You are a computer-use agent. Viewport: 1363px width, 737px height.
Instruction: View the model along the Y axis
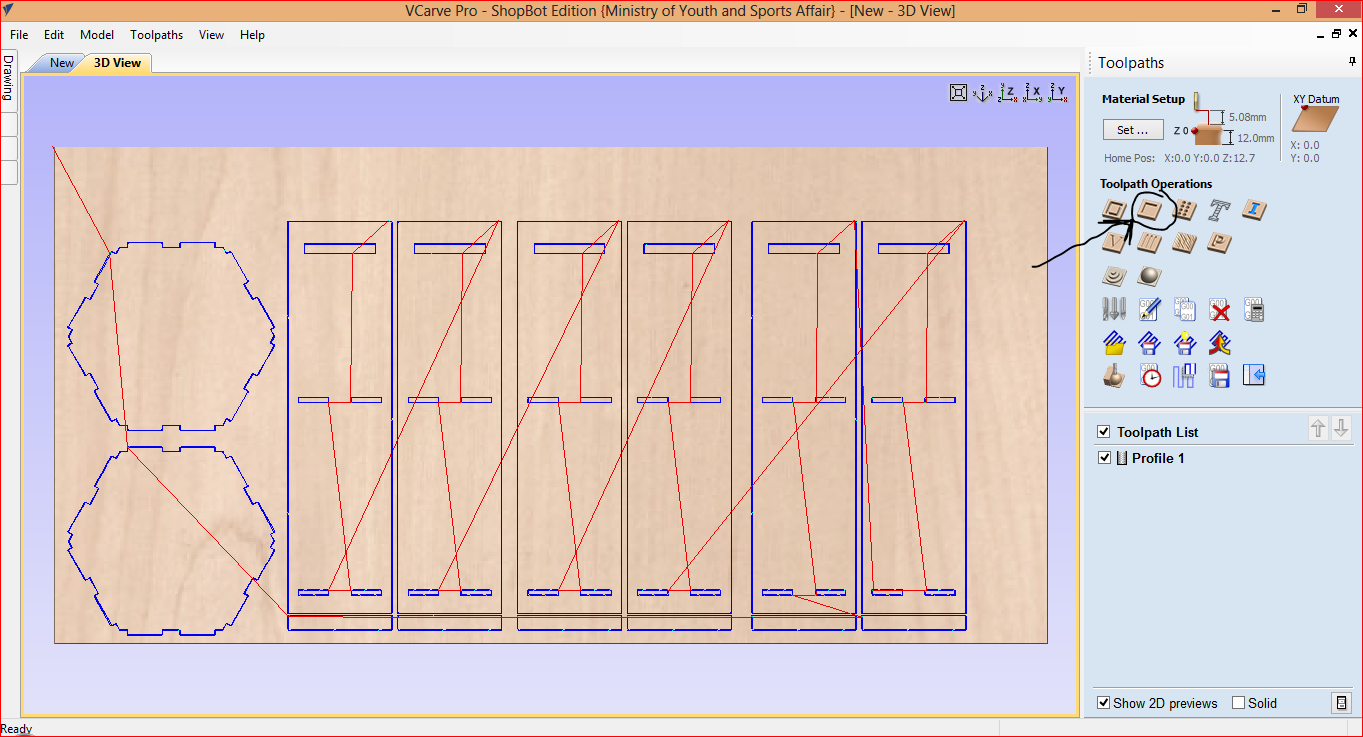point(1058,93)
